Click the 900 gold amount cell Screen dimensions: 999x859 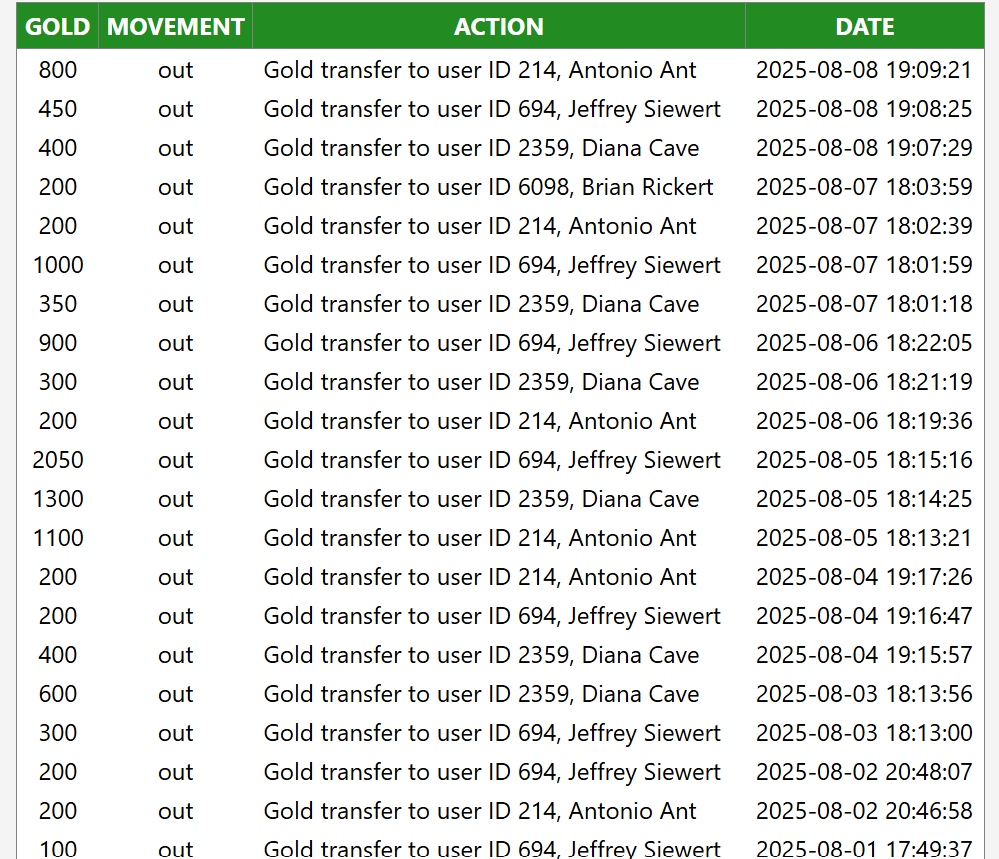(x=58, y=343)
